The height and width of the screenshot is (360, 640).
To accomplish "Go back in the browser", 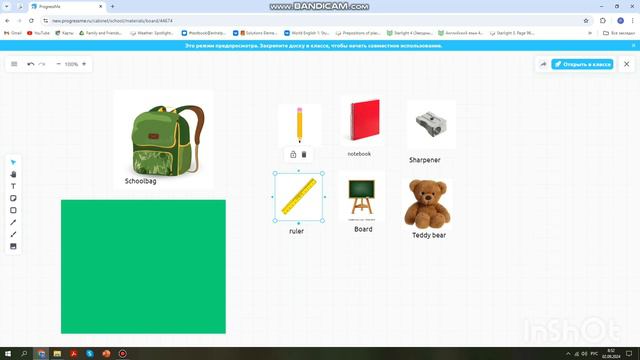I will [x=7, y=20].
